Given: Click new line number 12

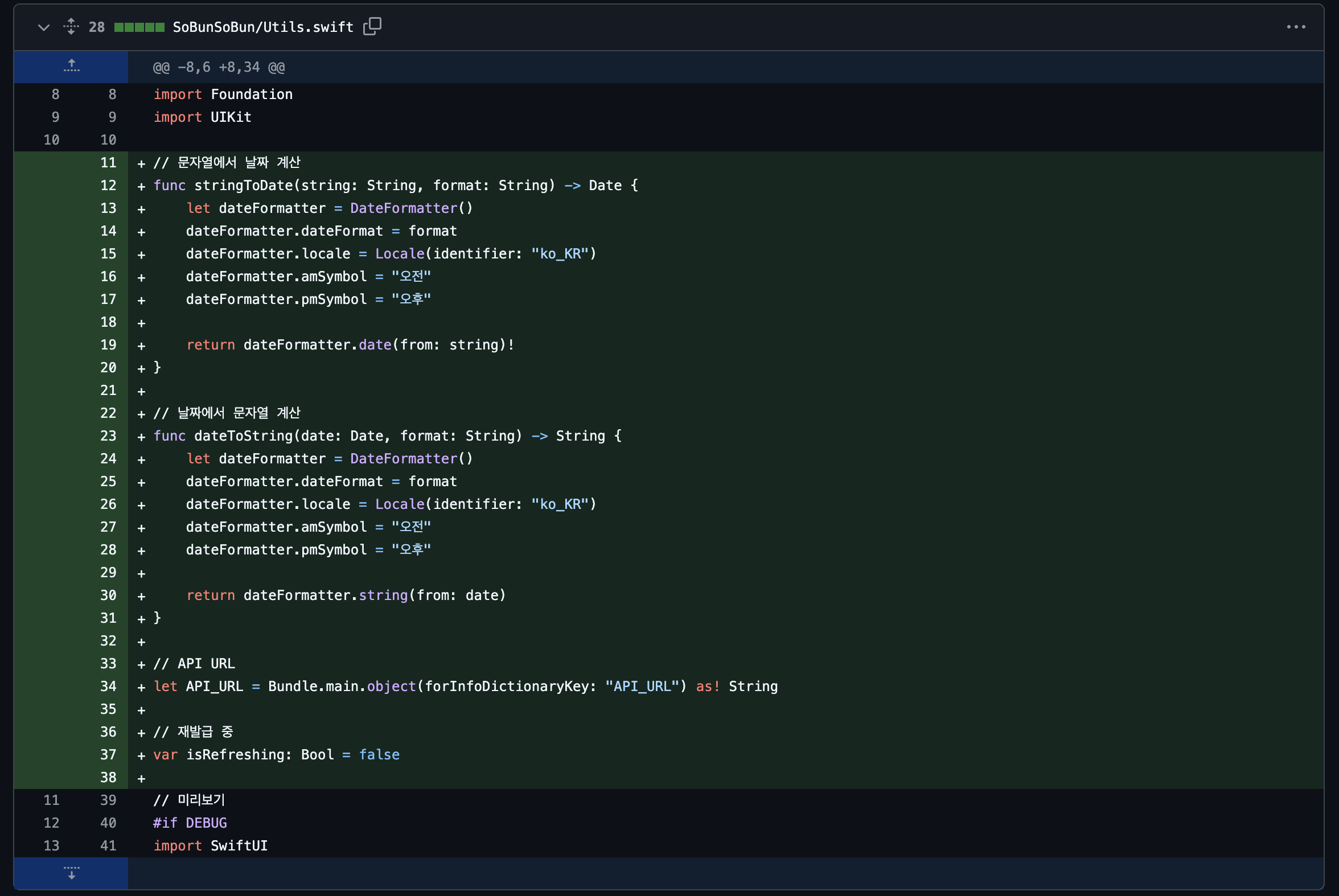Looking at the screenshot, I should pos(108,186).
